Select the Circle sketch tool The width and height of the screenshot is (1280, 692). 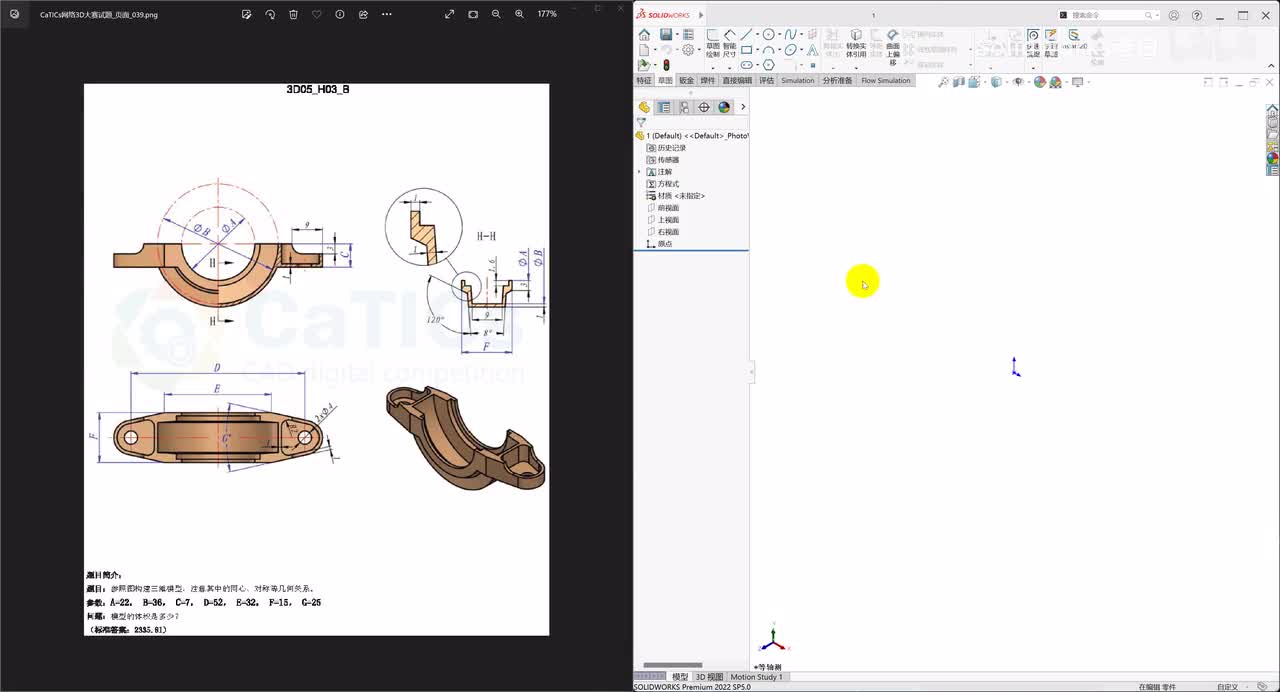tap(768, 34)
